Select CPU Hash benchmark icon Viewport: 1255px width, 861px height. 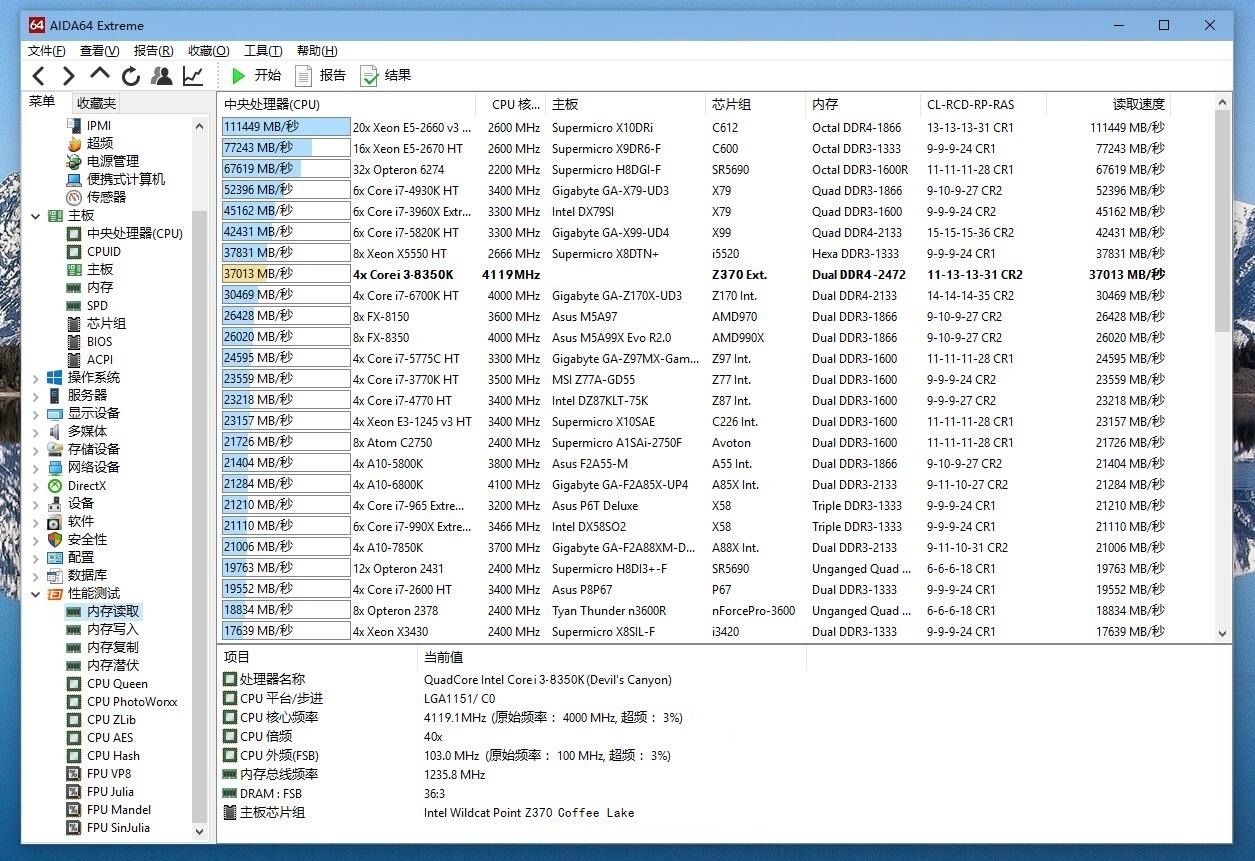tap(74, 755)
